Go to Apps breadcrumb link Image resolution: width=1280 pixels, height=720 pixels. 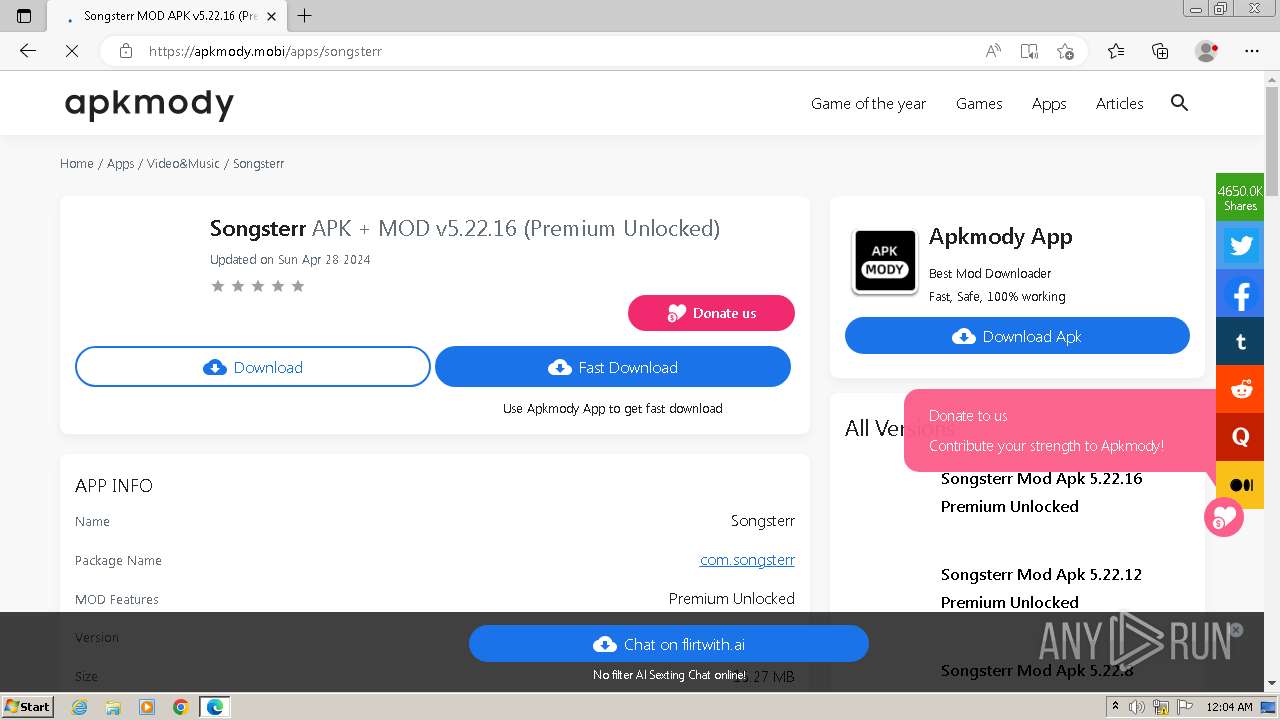[120, 163]
